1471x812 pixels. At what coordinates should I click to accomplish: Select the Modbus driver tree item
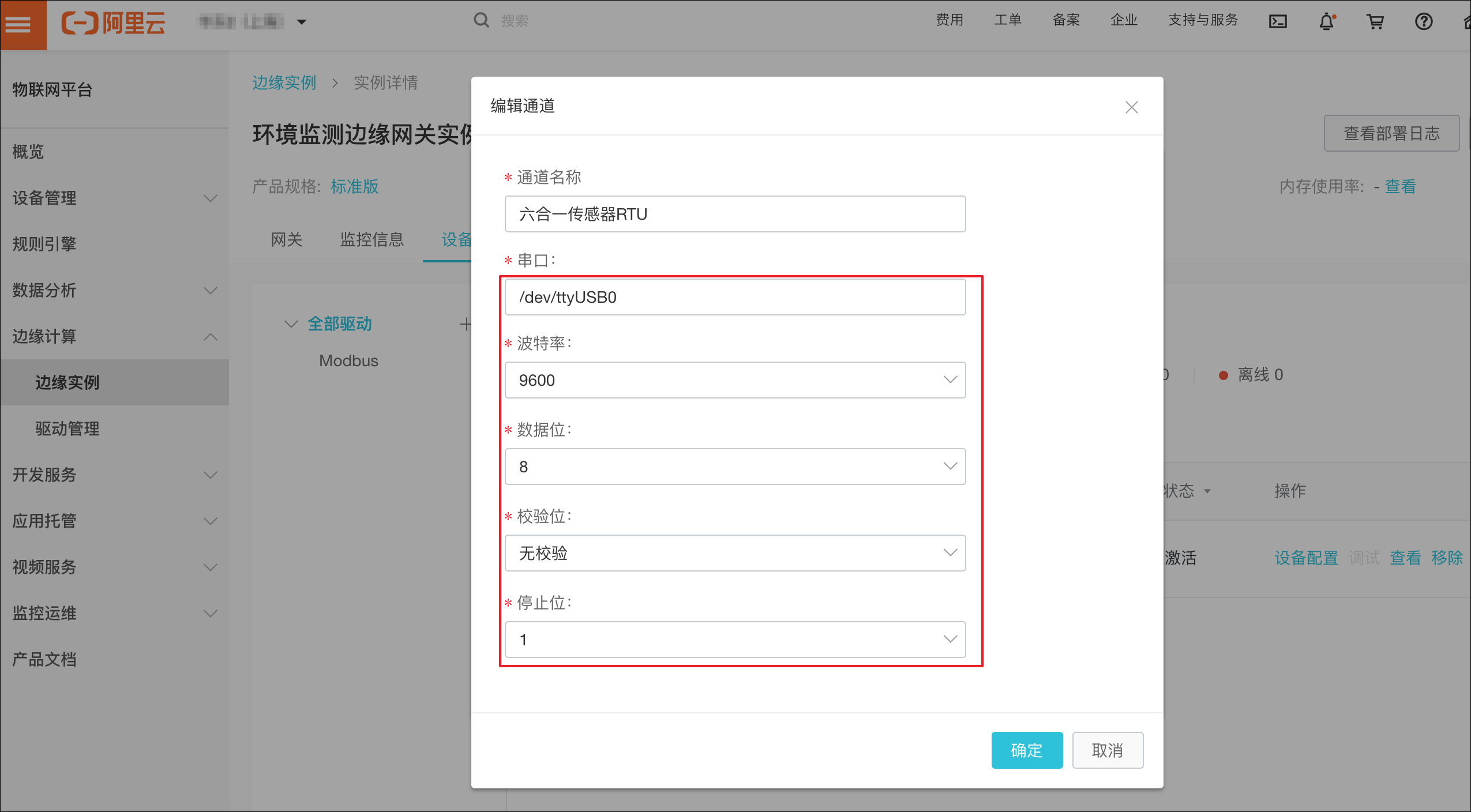(348, 360)
